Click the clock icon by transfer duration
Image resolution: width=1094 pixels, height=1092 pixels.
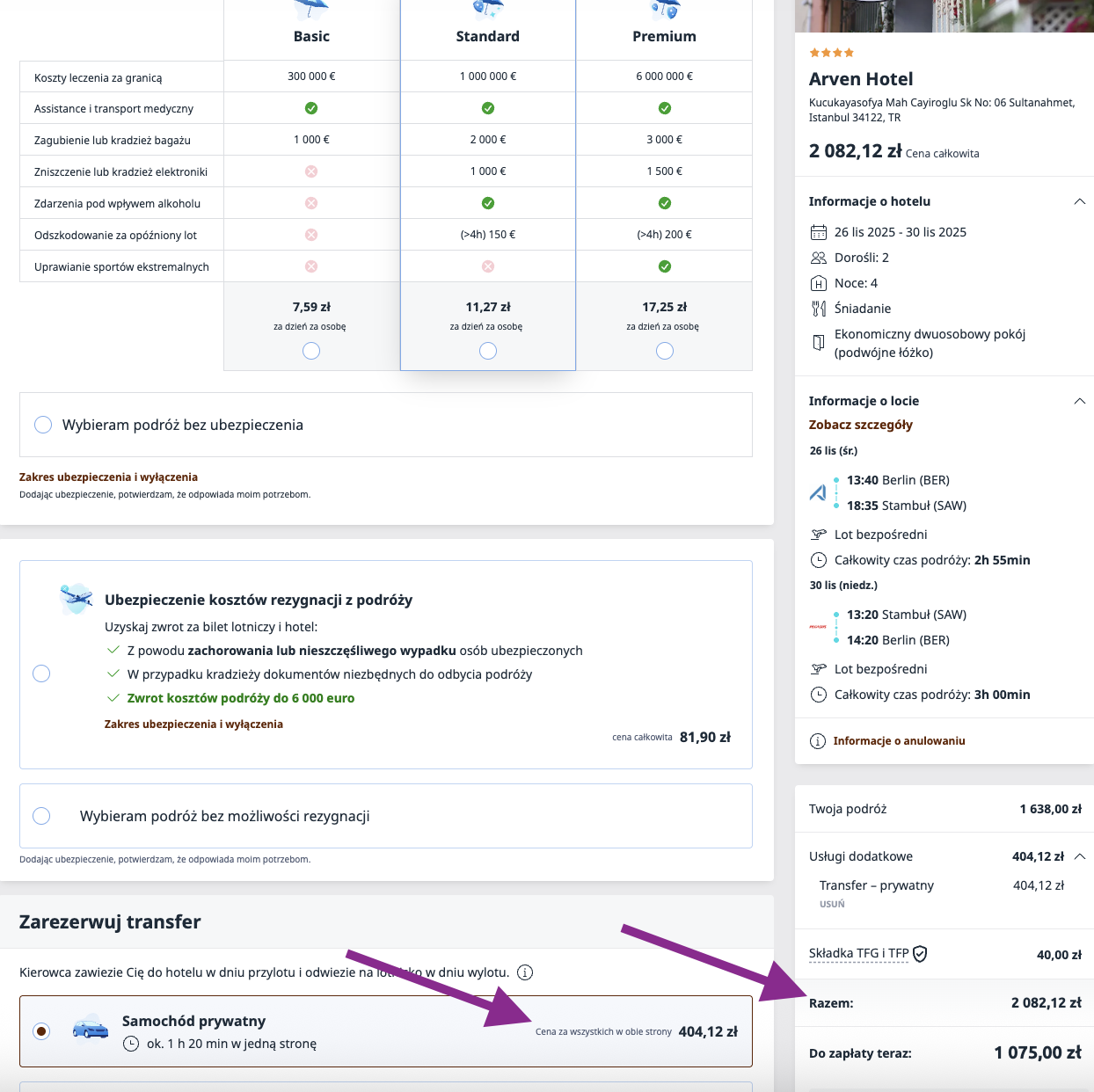[x=131, y=1044]
